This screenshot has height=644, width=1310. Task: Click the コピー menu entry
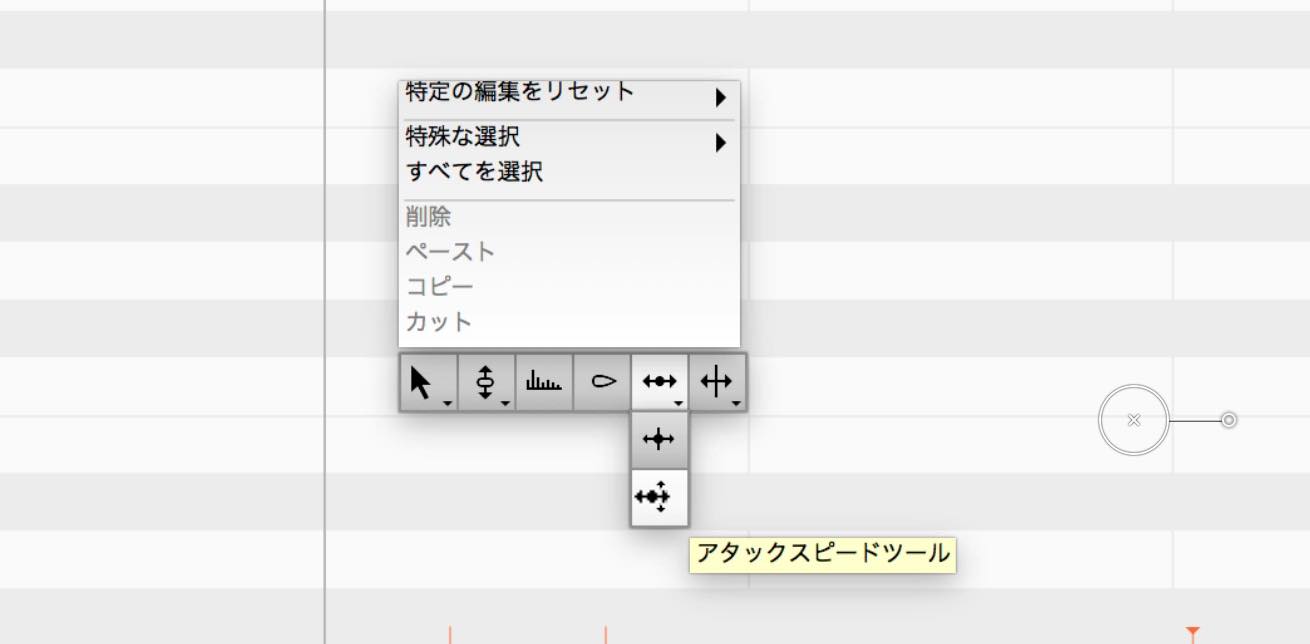569,287
